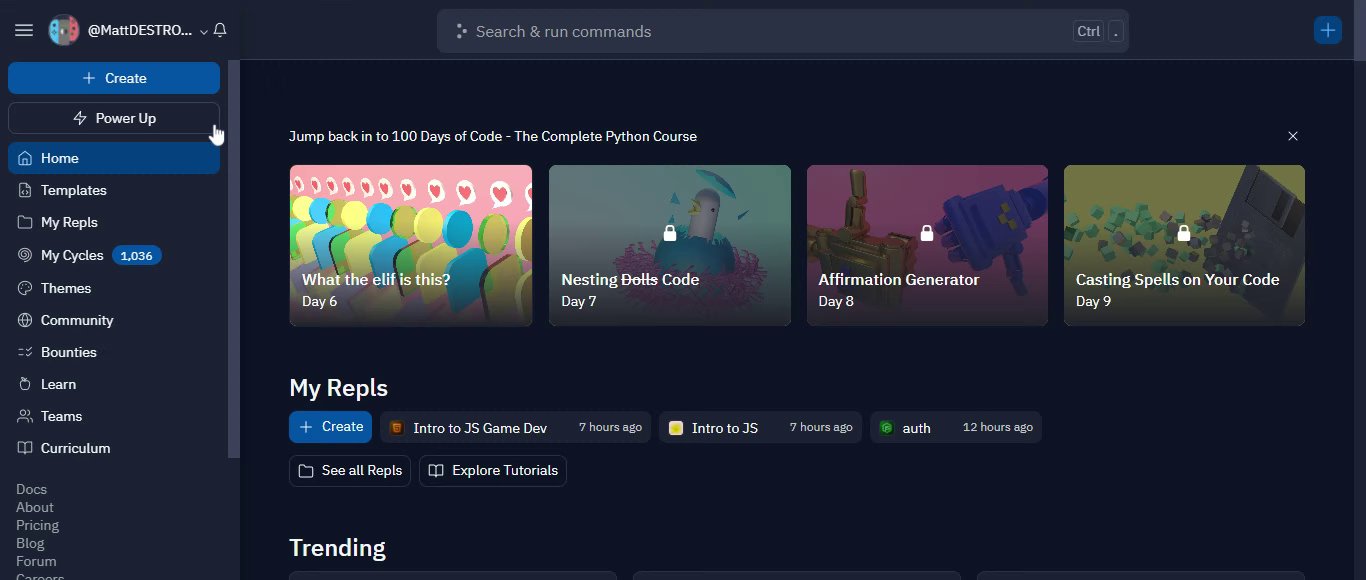Viewport: 1366px width, 580px height.
Task: Click the Templates file icon
Action: pyautogui.click(x=25, y=190)
